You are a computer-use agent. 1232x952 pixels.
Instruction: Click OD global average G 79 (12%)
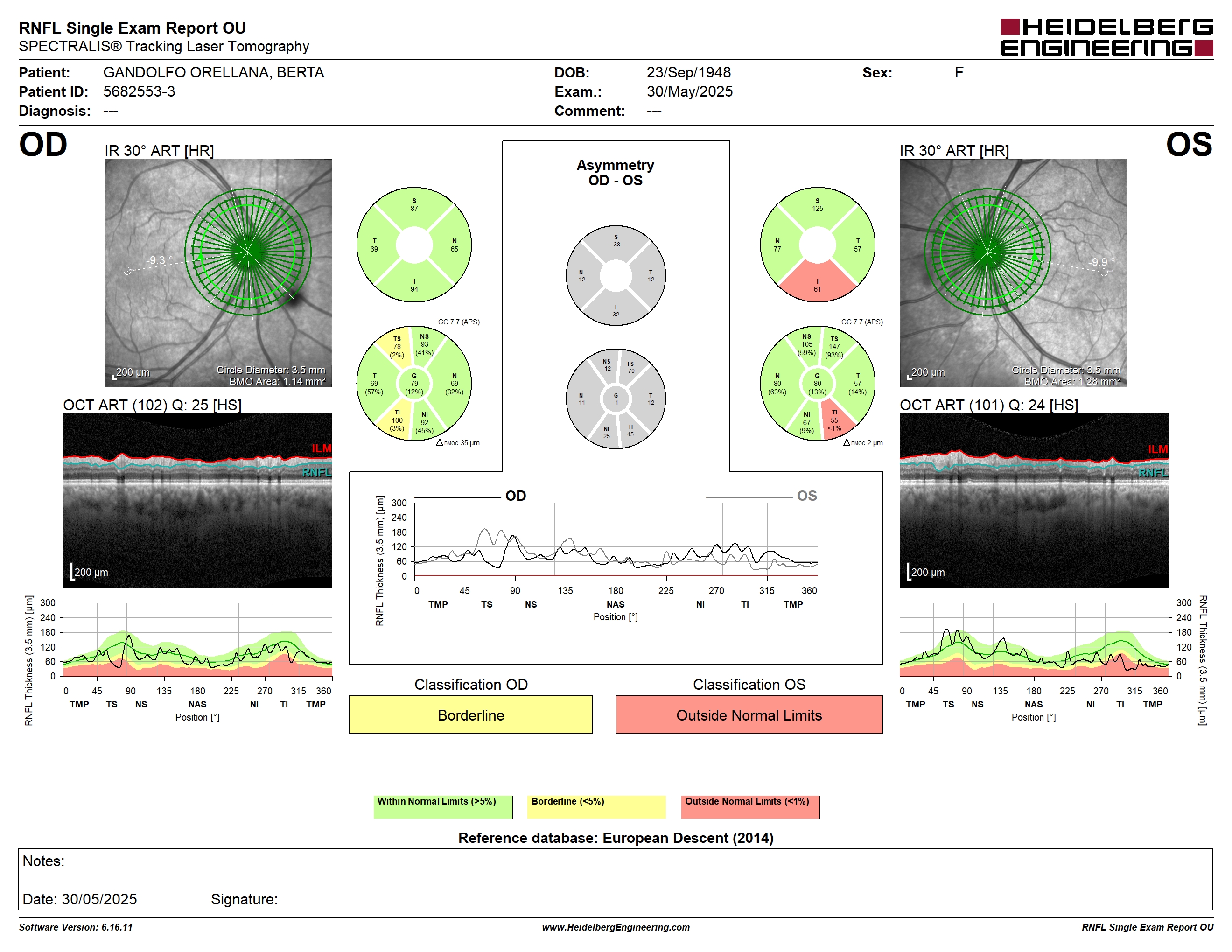[414, 384]
